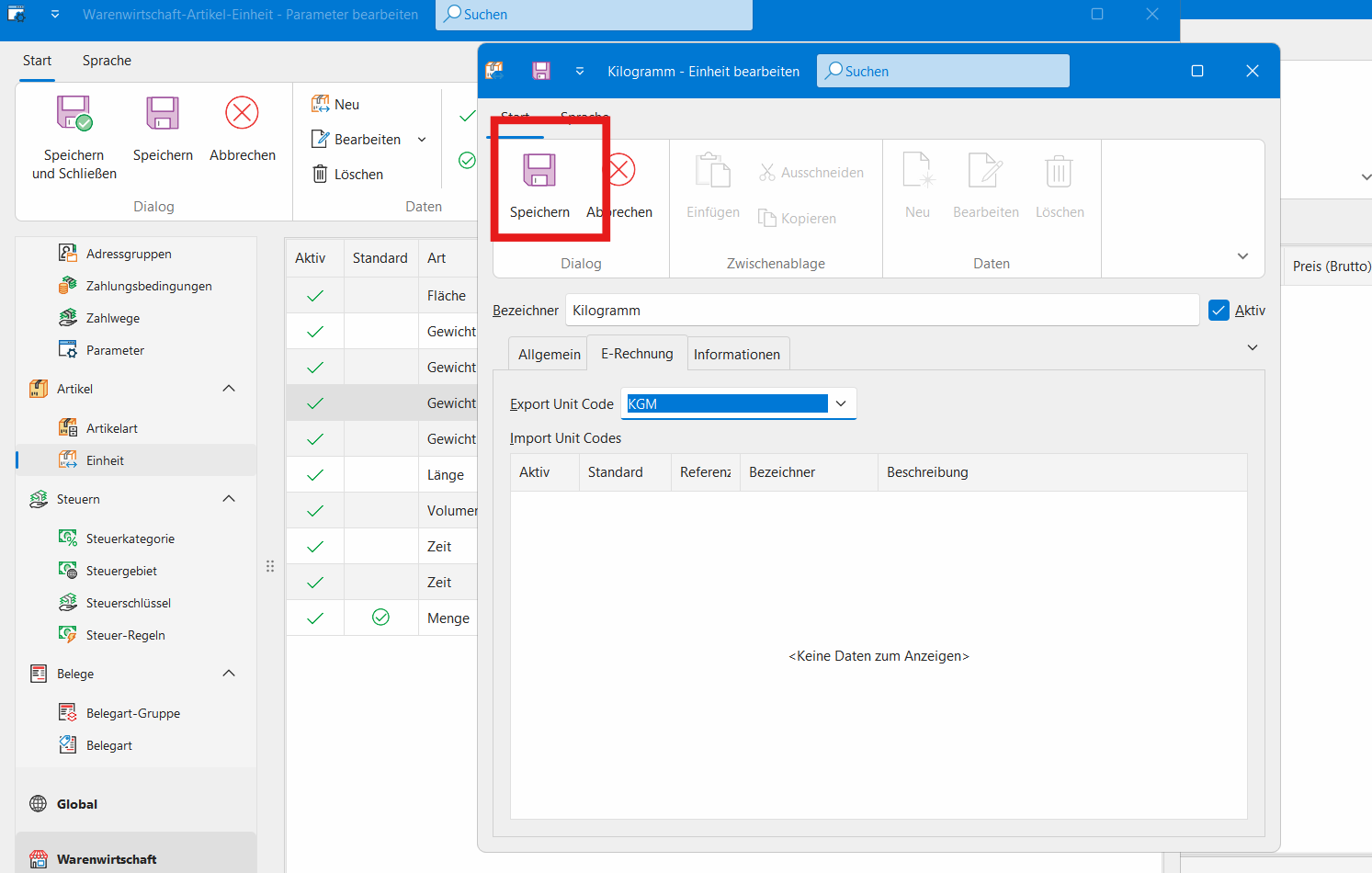Open Steuerkategorie in the sidebar
1372x873 pixels.
click(130, 539)
